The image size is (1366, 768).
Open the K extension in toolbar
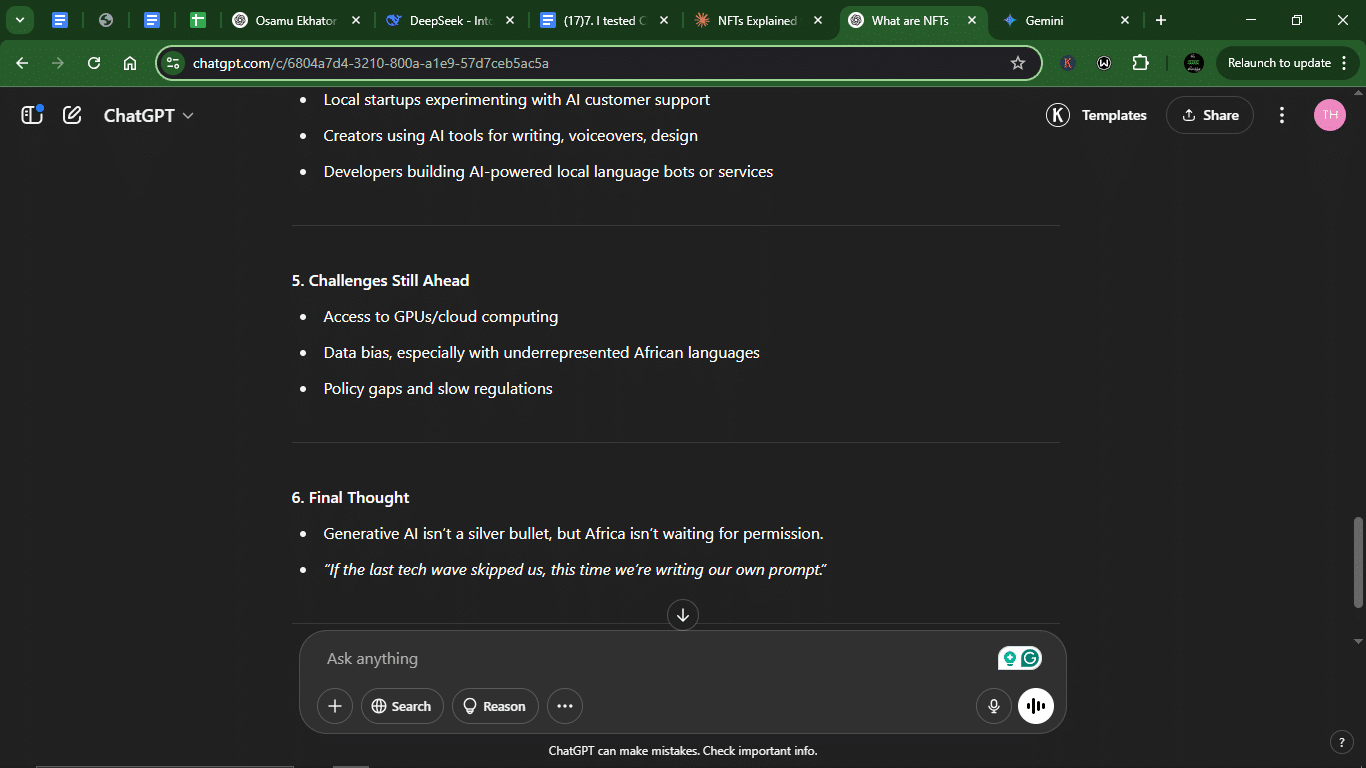(1068, 63)
